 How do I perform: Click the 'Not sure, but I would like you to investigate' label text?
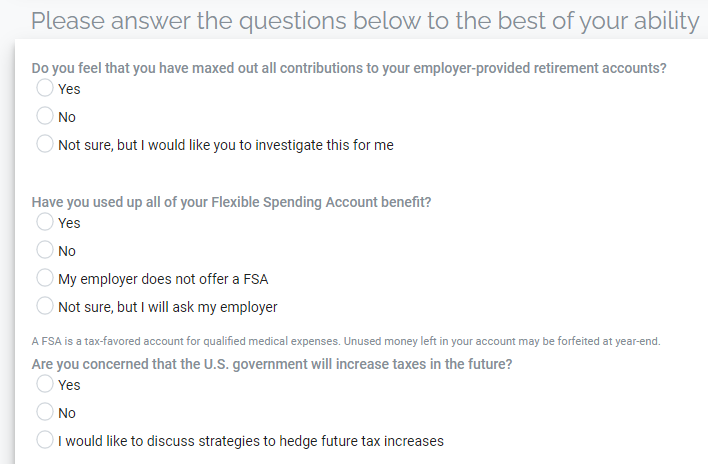[226, 145]
